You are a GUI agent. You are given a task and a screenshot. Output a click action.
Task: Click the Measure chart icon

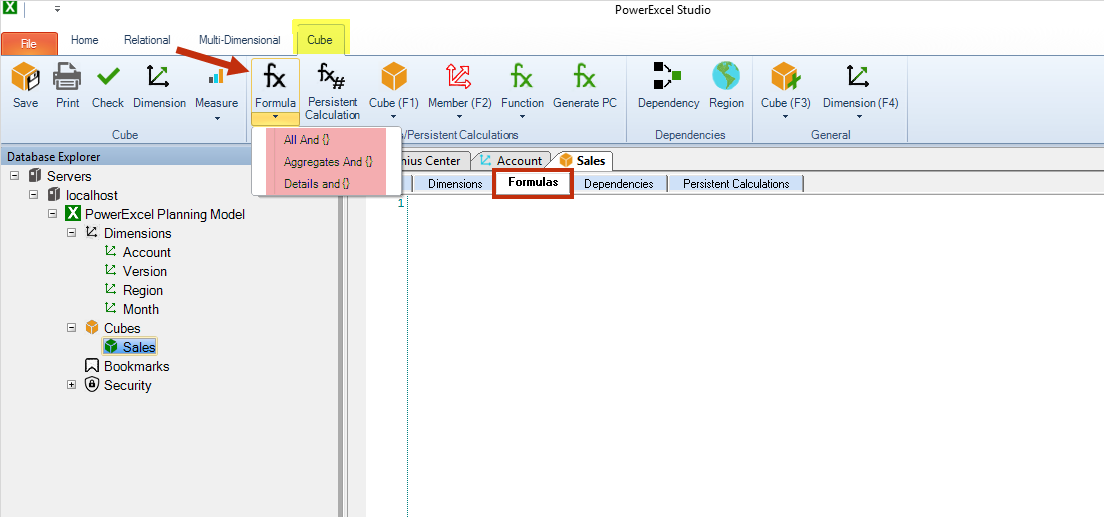pyautogui.click(x=216, y=76)
